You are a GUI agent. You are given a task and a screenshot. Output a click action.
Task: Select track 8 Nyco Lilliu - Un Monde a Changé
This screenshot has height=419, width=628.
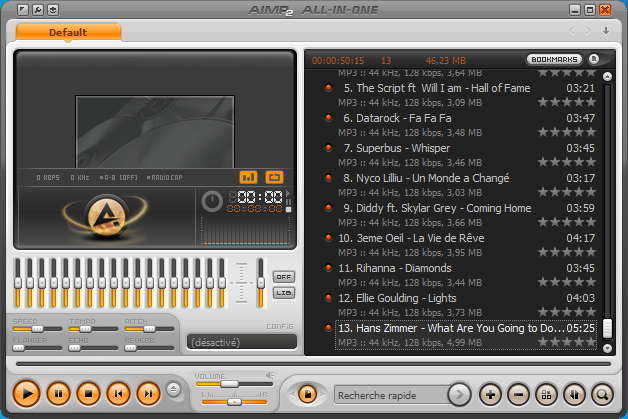point(465,185)
